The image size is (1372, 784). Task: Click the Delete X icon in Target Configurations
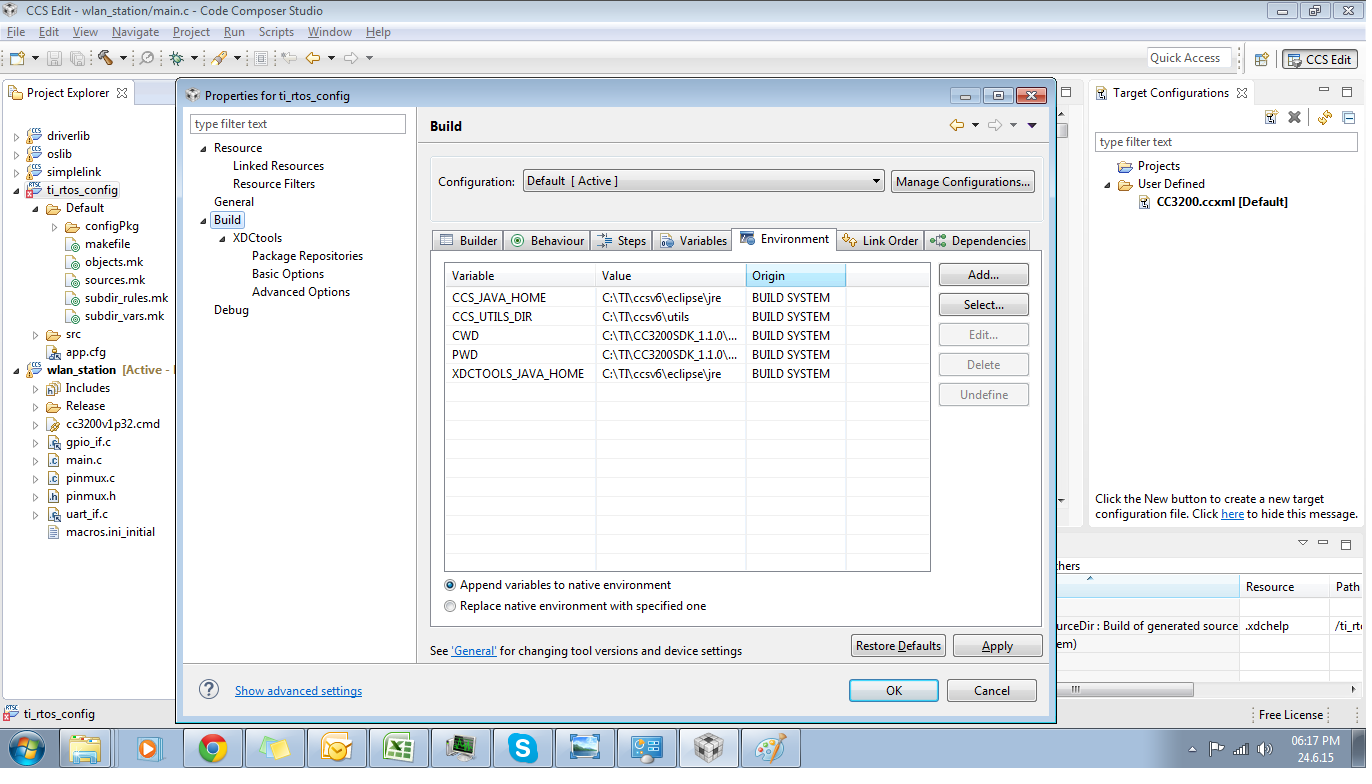[1294, 117]
